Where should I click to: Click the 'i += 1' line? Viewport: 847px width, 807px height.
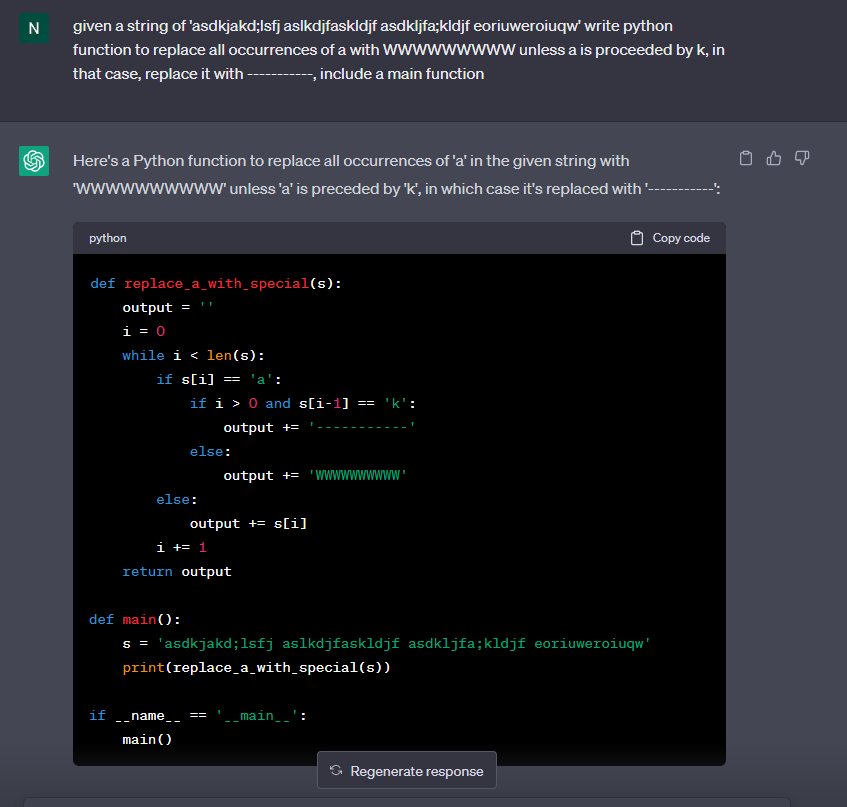pos(182,547)
